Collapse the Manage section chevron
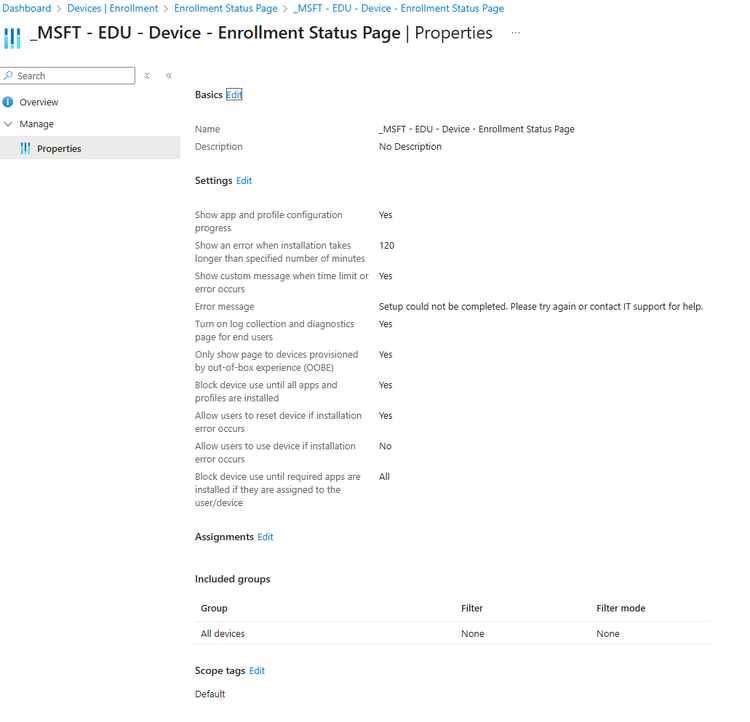The image size is (750, 722). (x=8, y=124)
